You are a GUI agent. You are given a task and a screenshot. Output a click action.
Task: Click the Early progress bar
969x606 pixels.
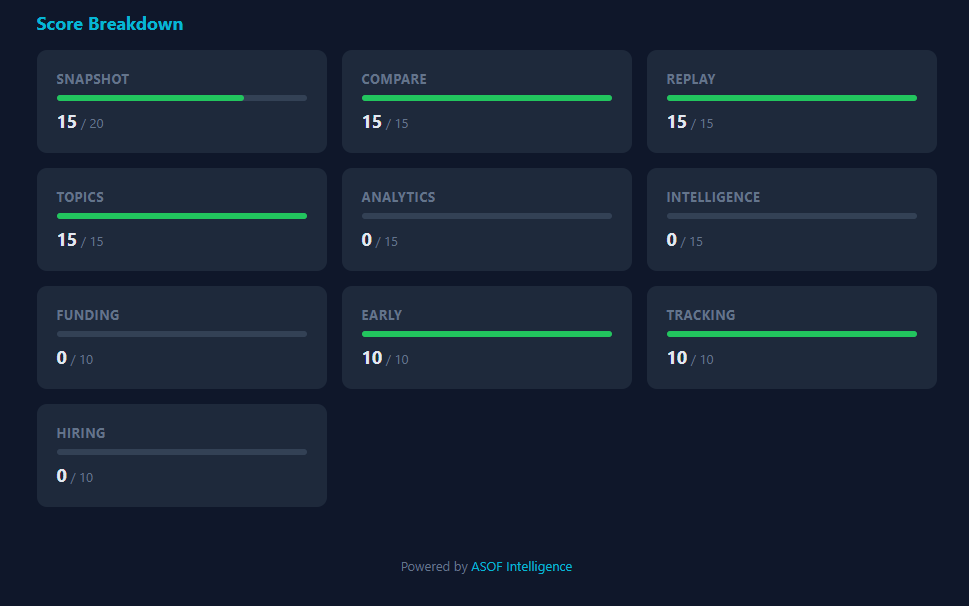[487, 334]
